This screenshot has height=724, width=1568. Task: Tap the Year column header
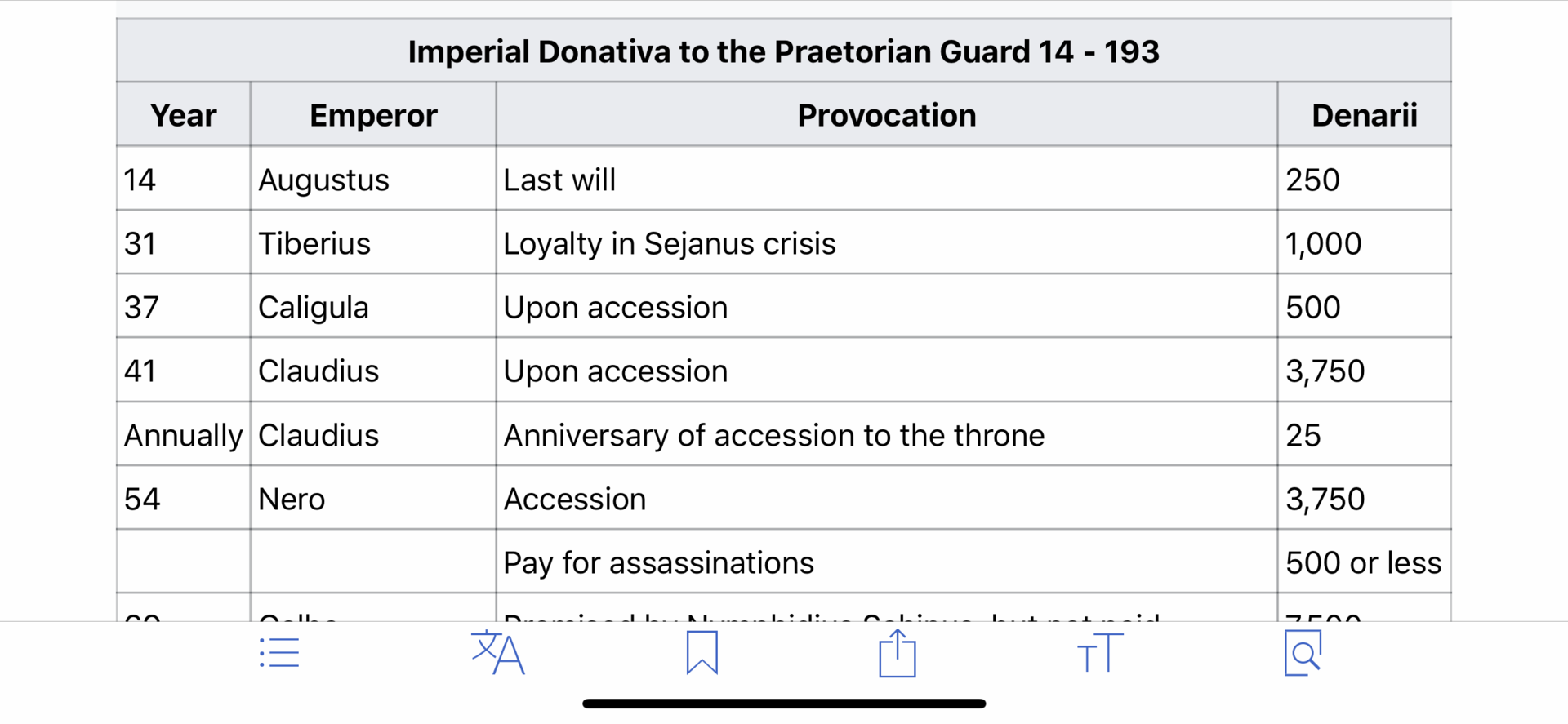[x=184, y=115]
